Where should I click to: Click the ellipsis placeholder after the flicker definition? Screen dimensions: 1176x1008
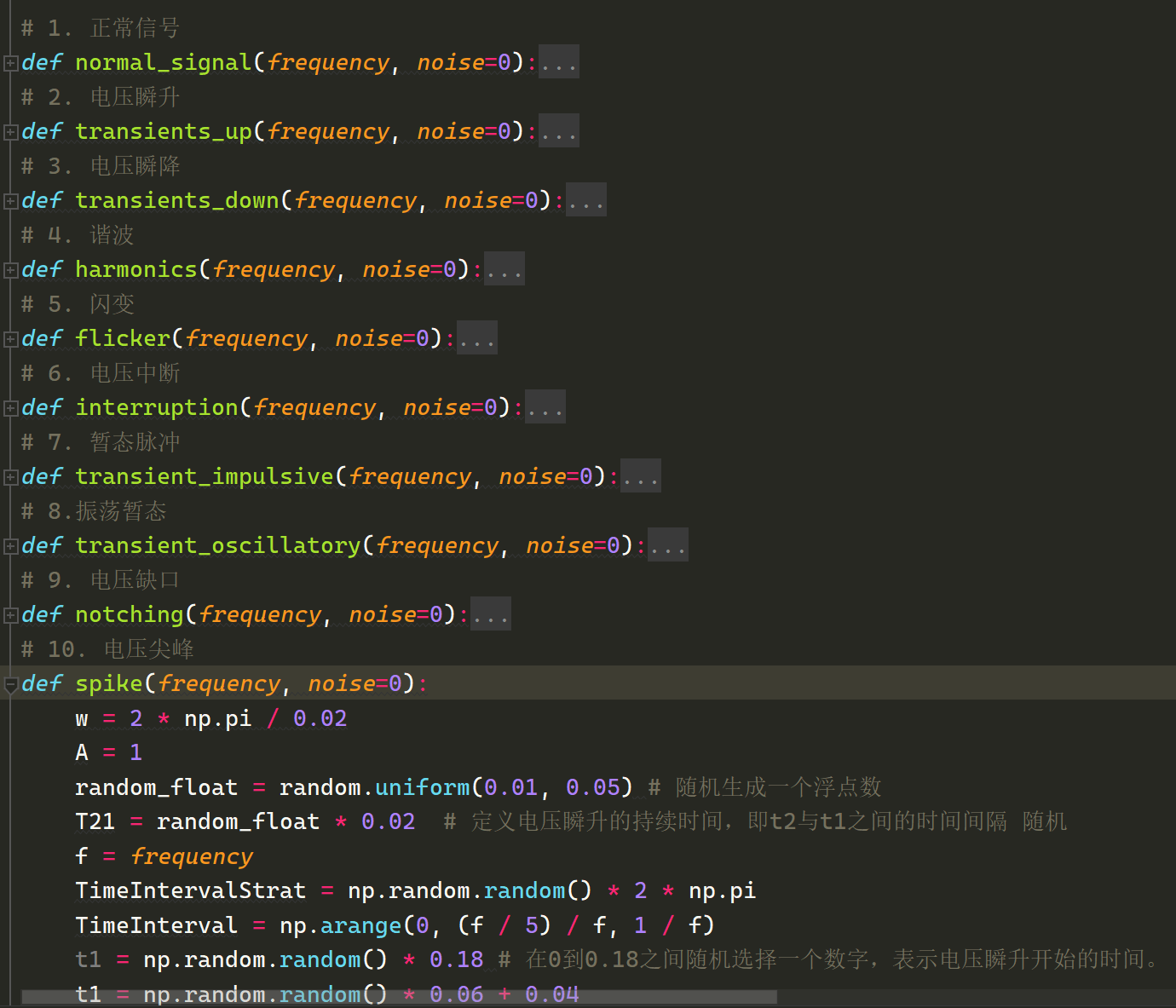click(477, 339)
